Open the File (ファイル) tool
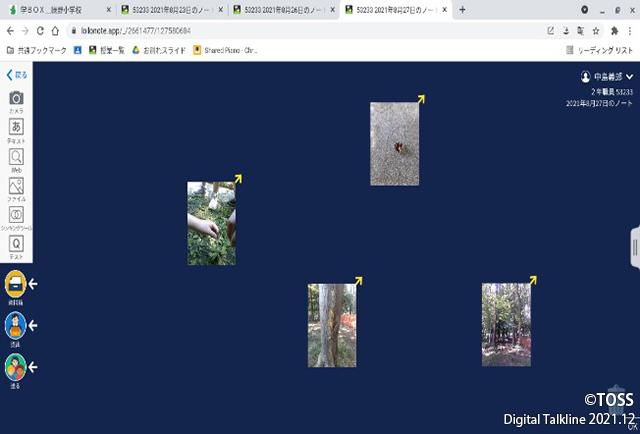Screen dimensions: 640x434 (x=16, y=186)
